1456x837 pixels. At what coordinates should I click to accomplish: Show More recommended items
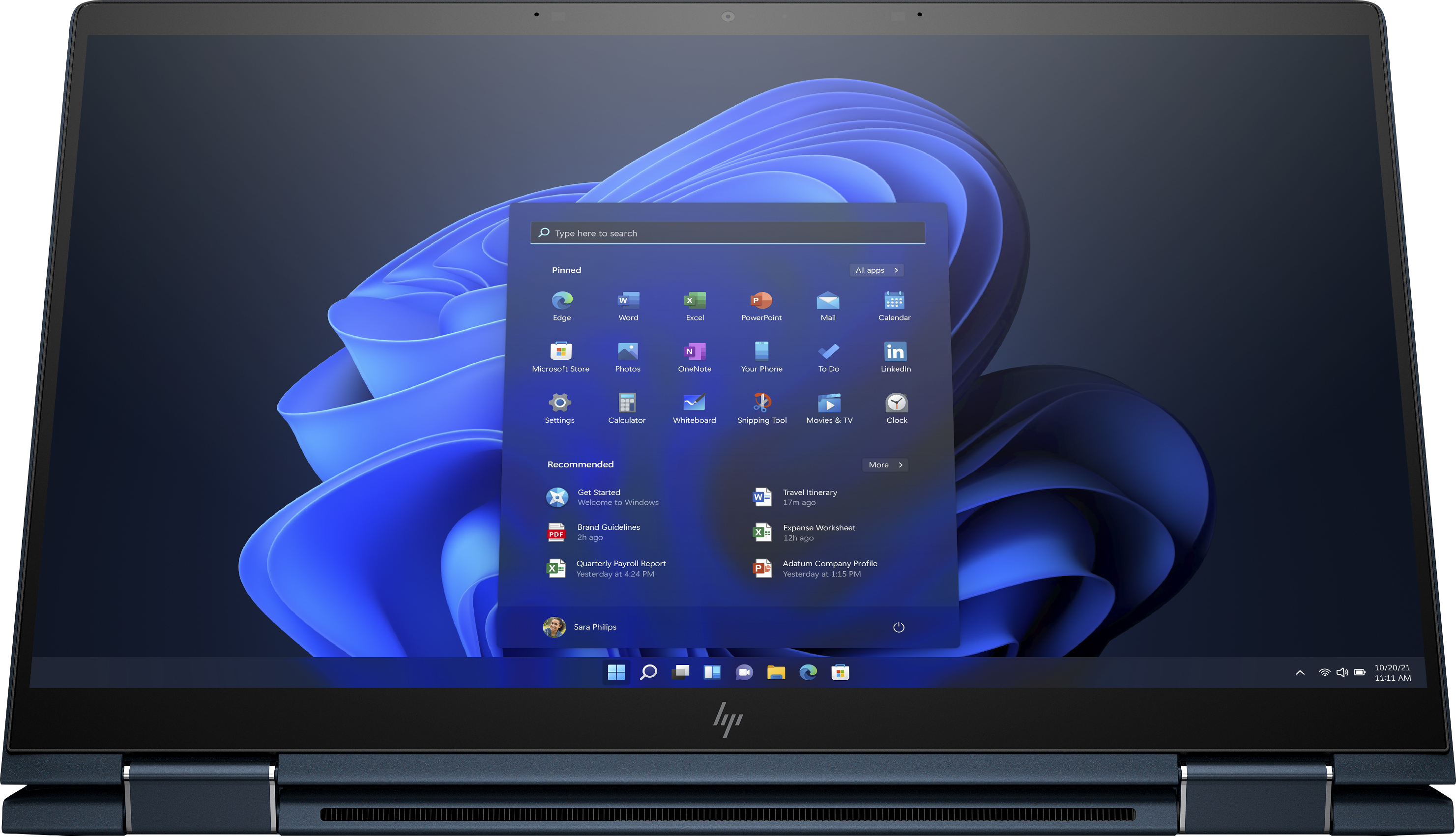click(885, 464)
